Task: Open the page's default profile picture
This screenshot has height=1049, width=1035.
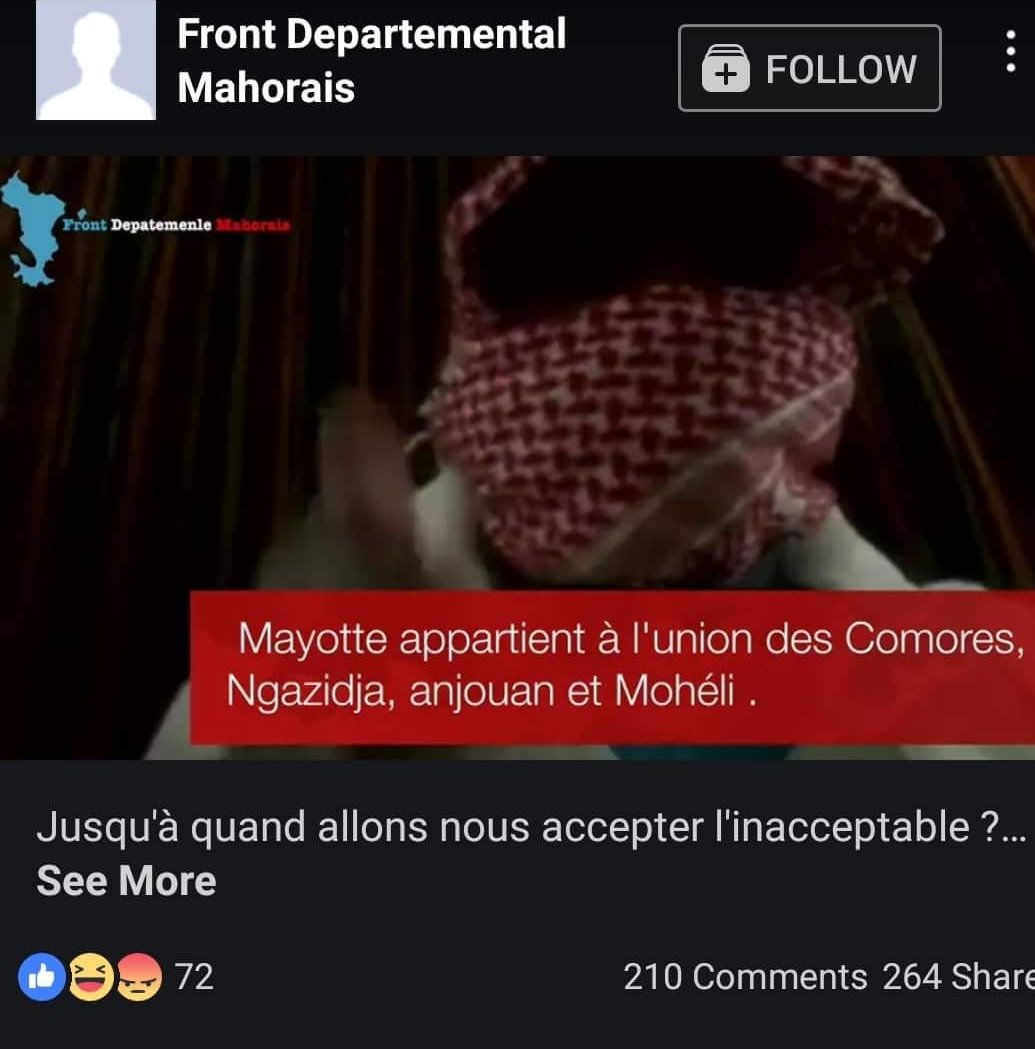Action: [96, 60]
